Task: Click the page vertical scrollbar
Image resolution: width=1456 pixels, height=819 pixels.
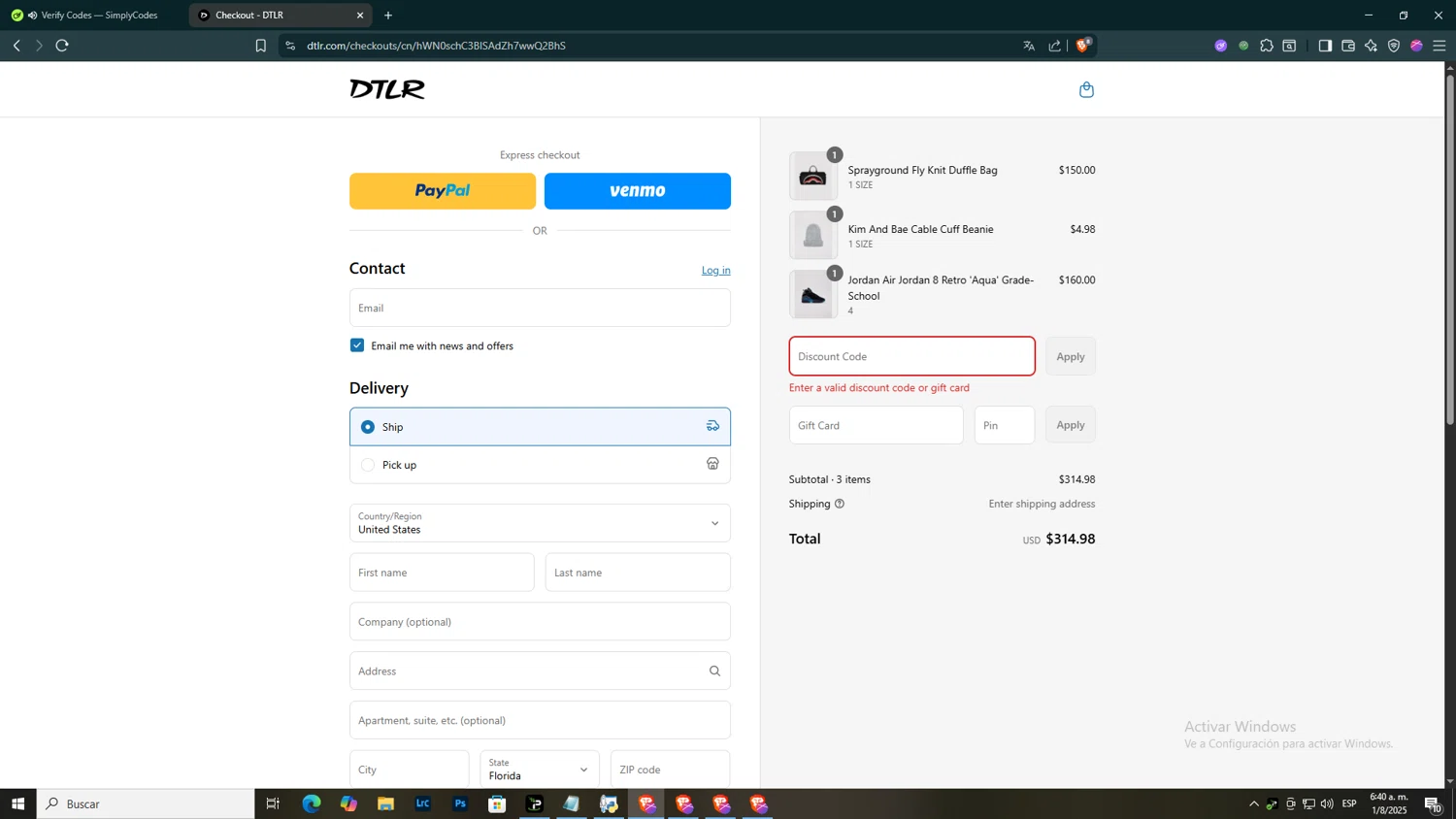Action: click(1450, 248)
